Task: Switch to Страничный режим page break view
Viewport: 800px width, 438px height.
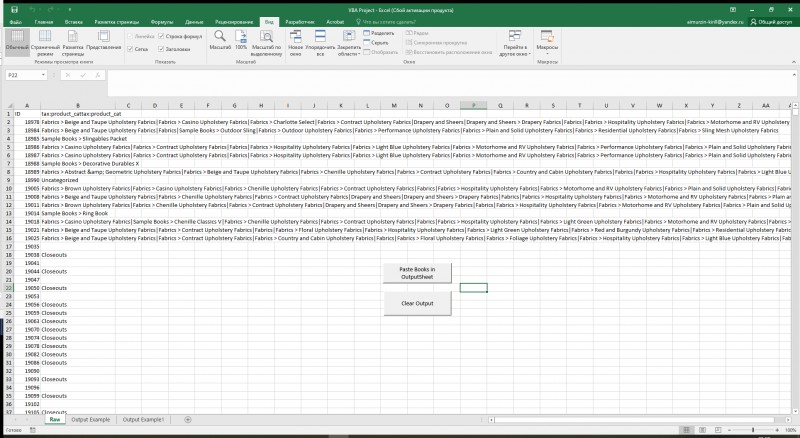Action: click(45, 43)
